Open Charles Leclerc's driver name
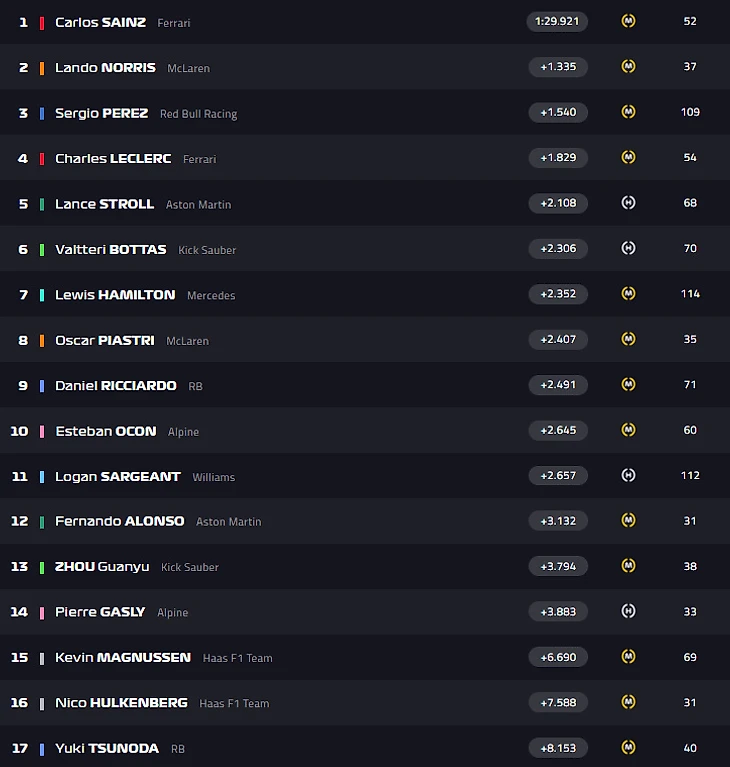730x767 pixels. click(x=113, y=158)
